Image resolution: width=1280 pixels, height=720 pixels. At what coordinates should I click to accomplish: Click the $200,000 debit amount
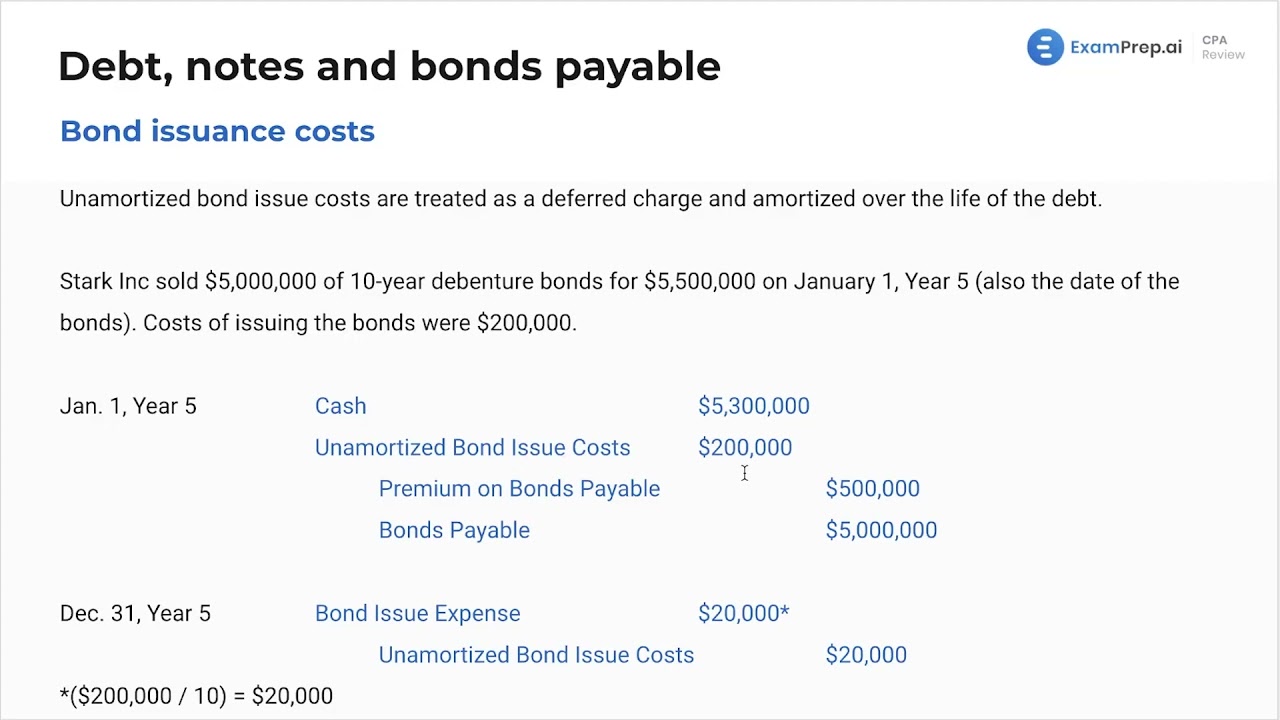744,448
